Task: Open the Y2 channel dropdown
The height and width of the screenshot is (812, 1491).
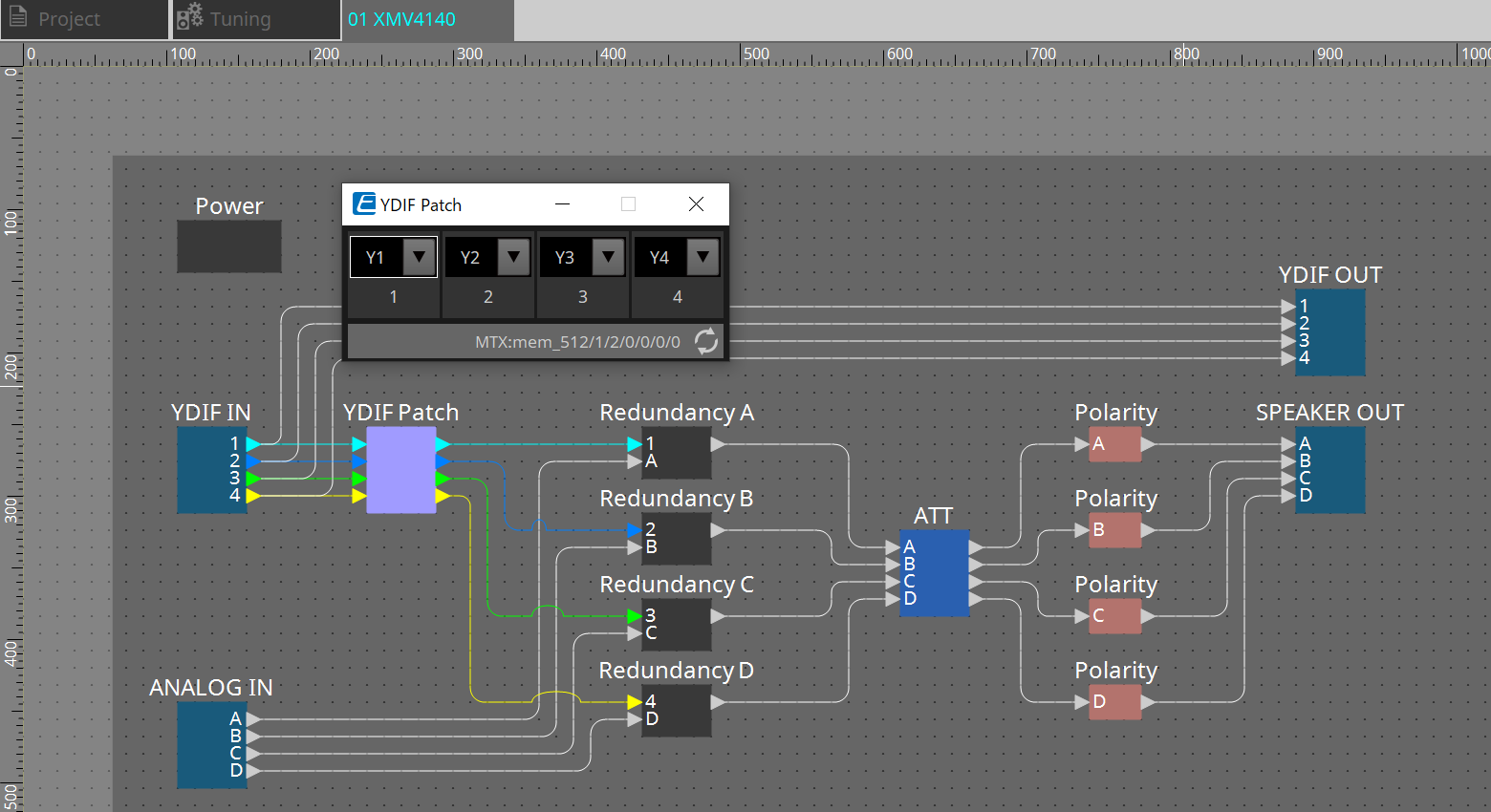Action: tap(513, 257)
